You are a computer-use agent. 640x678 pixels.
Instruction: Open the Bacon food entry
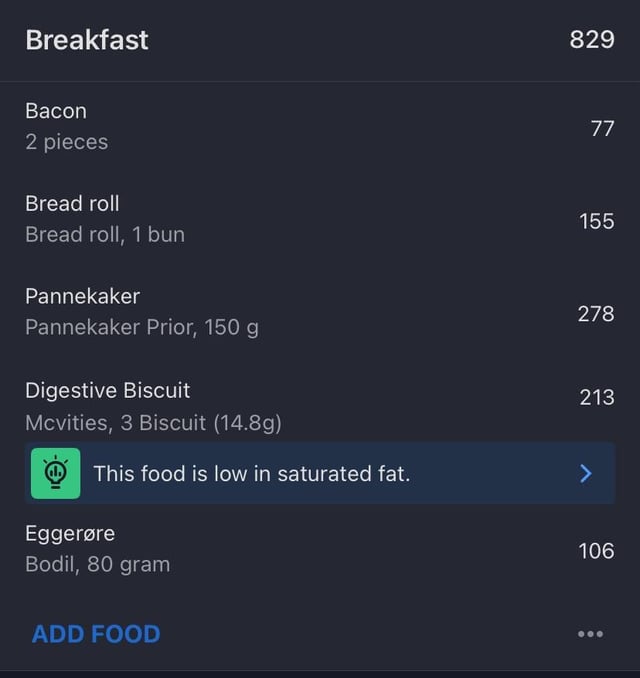(x=56, y=111)
